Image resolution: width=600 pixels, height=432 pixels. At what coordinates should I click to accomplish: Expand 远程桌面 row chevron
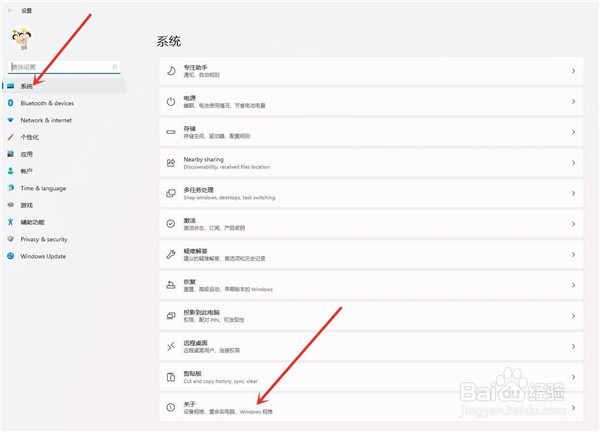574,346
